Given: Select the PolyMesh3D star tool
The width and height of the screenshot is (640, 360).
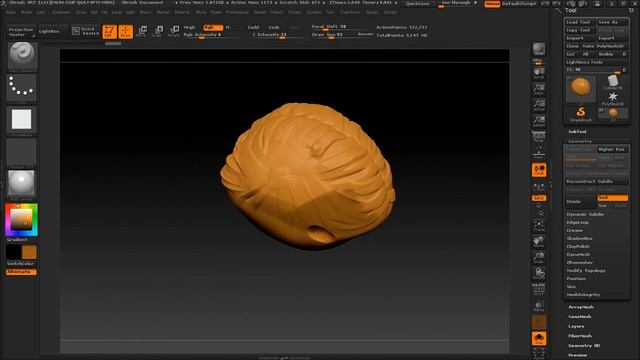Looking at the screenshot, I should point(613,98).
